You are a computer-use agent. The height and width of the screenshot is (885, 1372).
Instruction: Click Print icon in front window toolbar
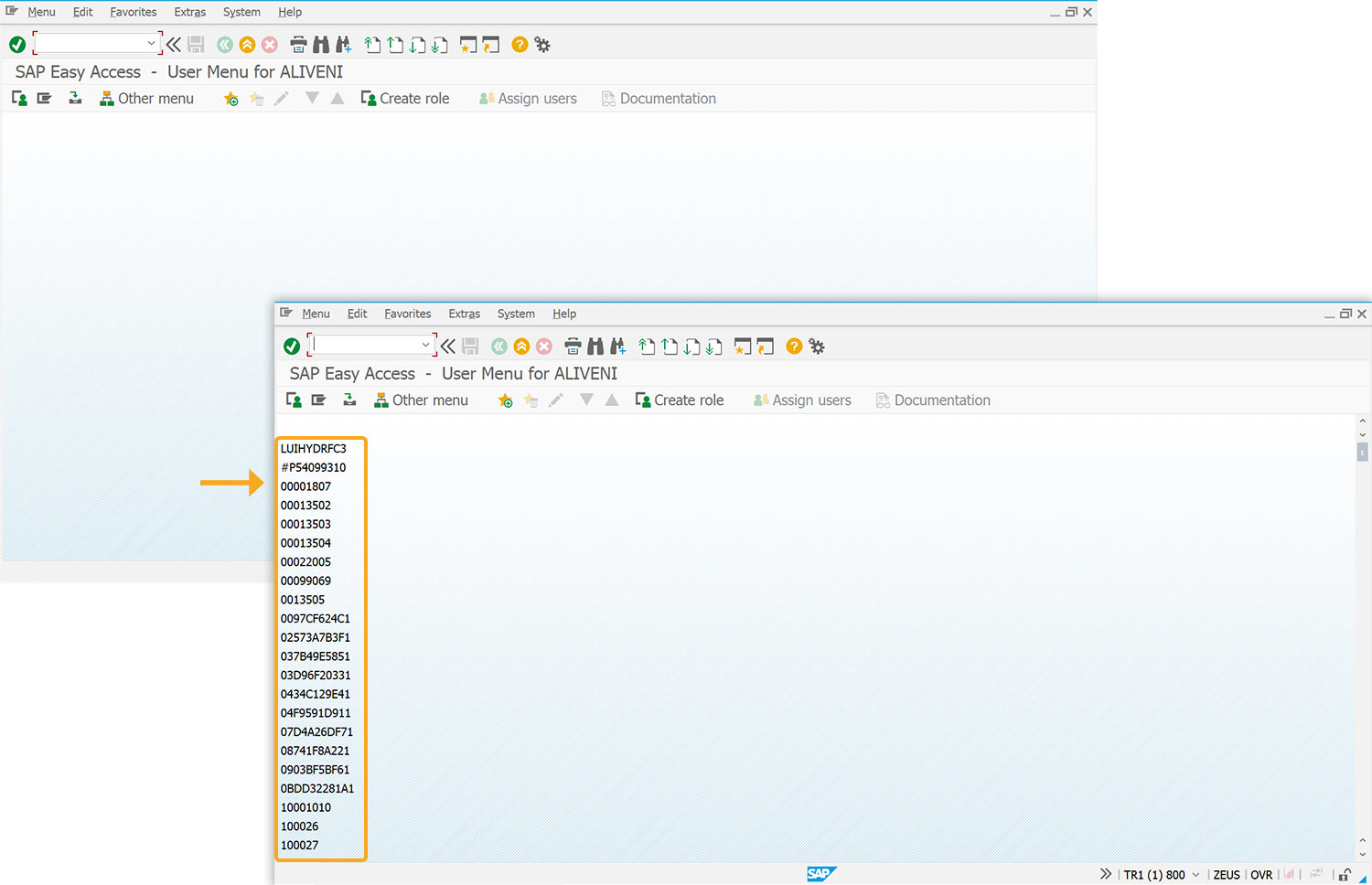[x=573, y=347]
